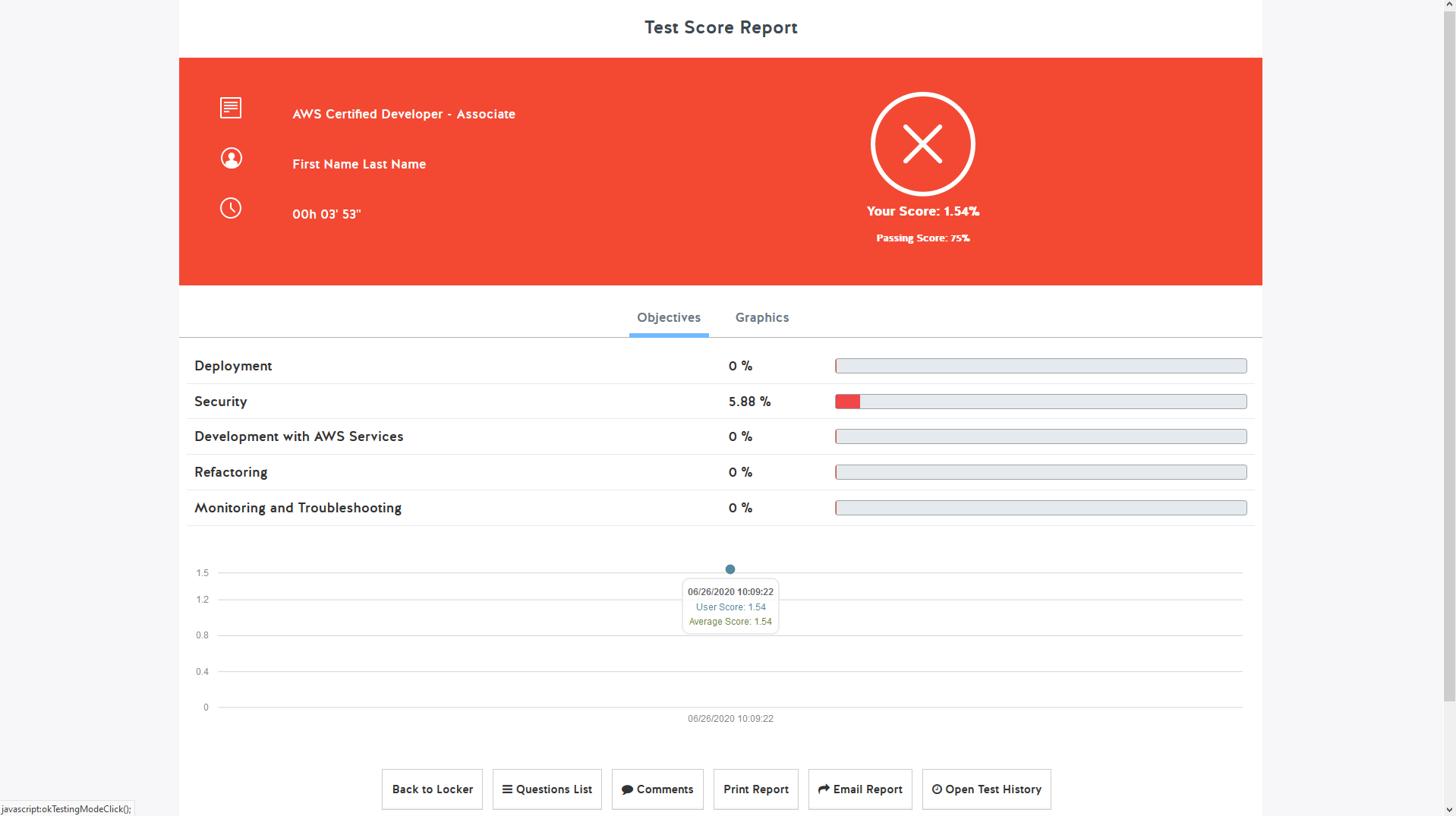Open the Questions List
The height and width of the screenshot is (816, 1456).
(547, 789)
